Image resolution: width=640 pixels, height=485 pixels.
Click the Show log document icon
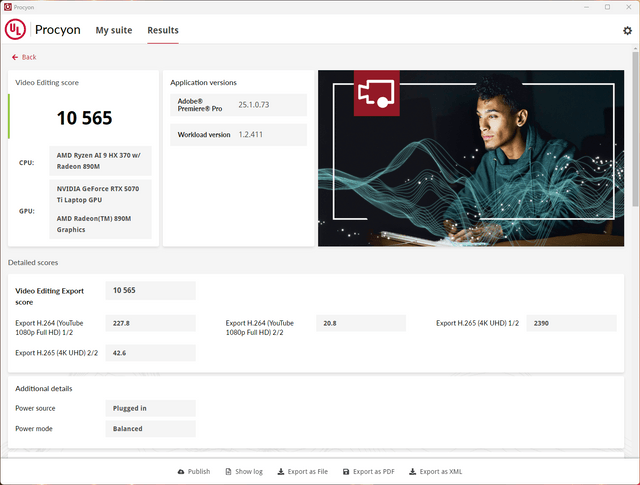[x=228, y=472]
